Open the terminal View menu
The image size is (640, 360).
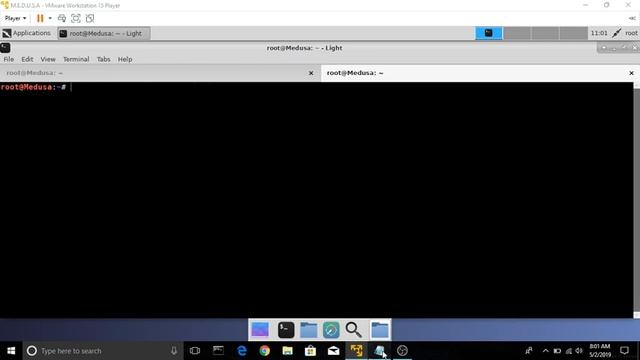[x=48, y=59]
